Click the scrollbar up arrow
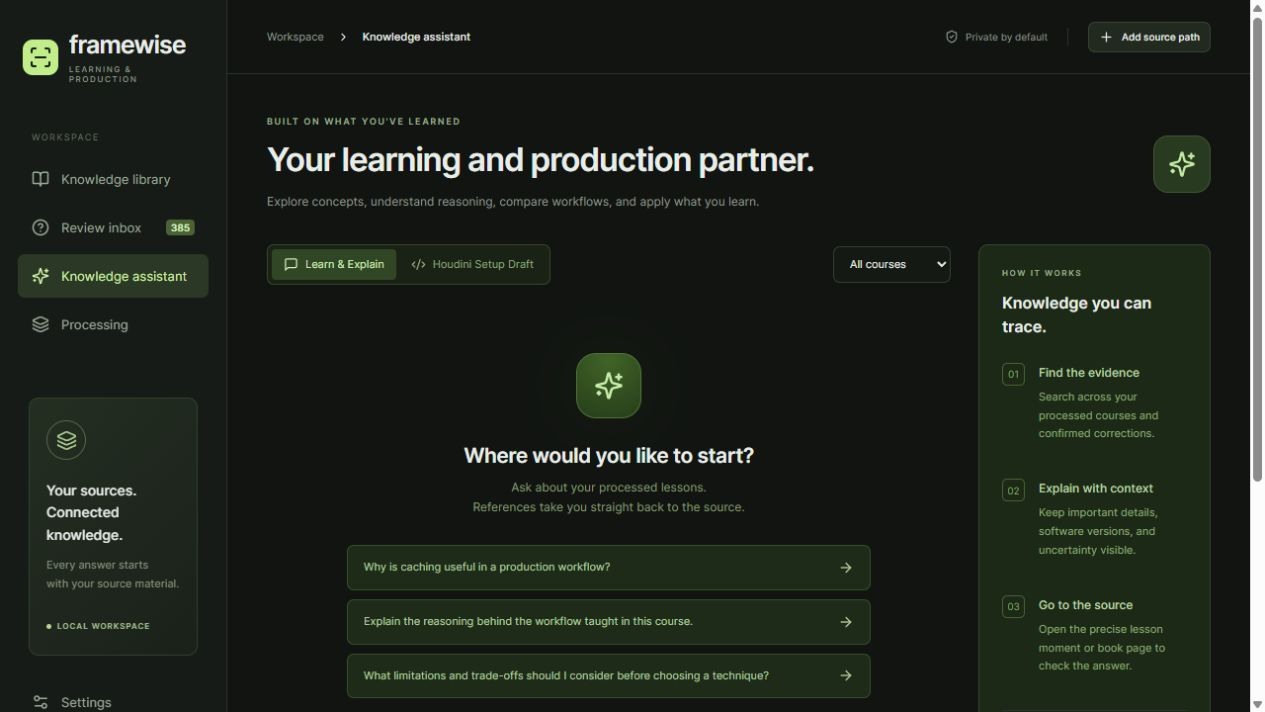This screenshot has height=712, width=1265. point(1258,7)
